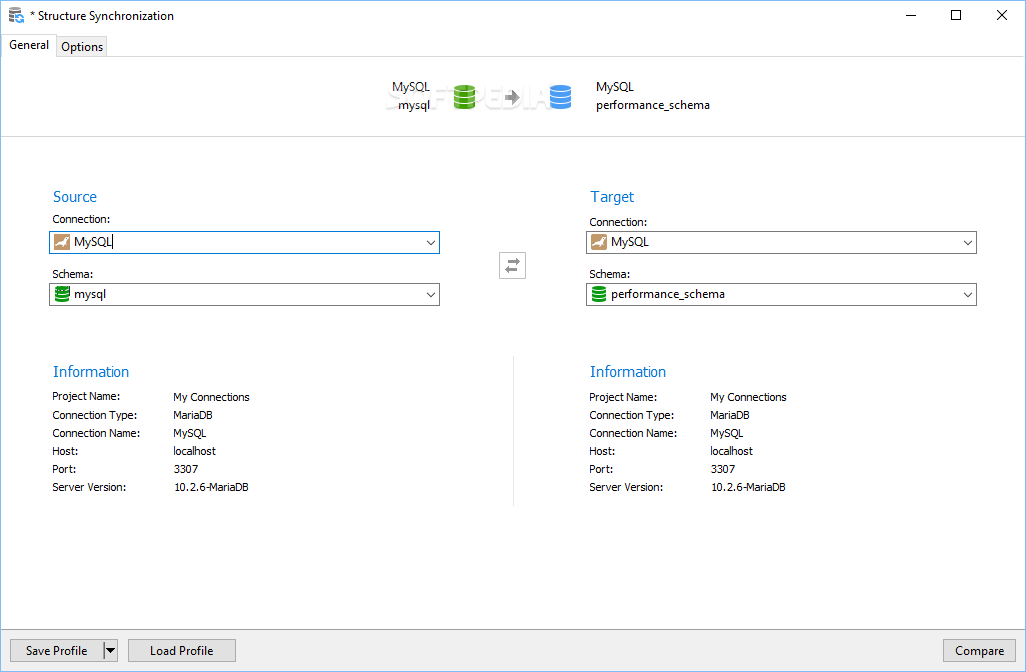Click the blue target database icon in header
Screen dimensions: 1026x672
point(560,97)
